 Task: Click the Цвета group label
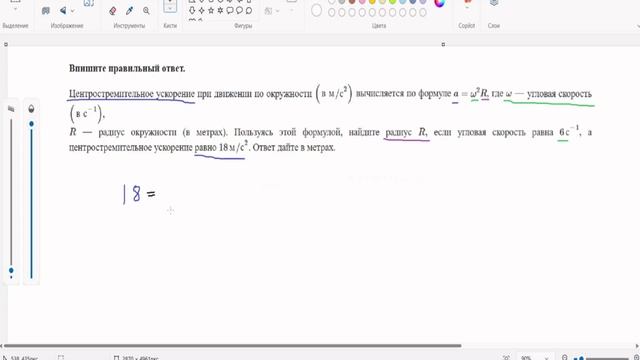click(379, 26)
